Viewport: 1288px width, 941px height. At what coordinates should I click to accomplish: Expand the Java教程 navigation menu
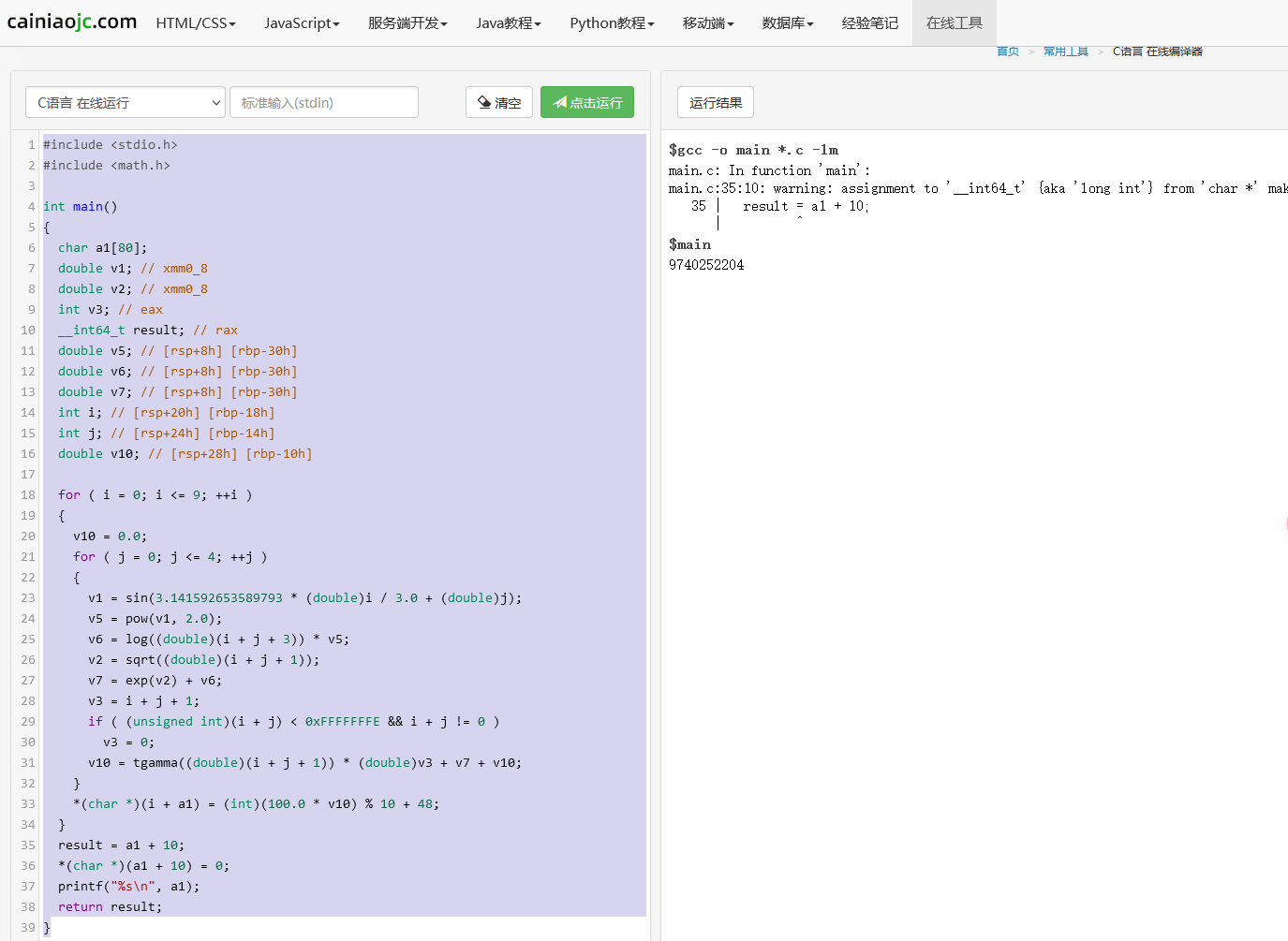coord(509,22)
